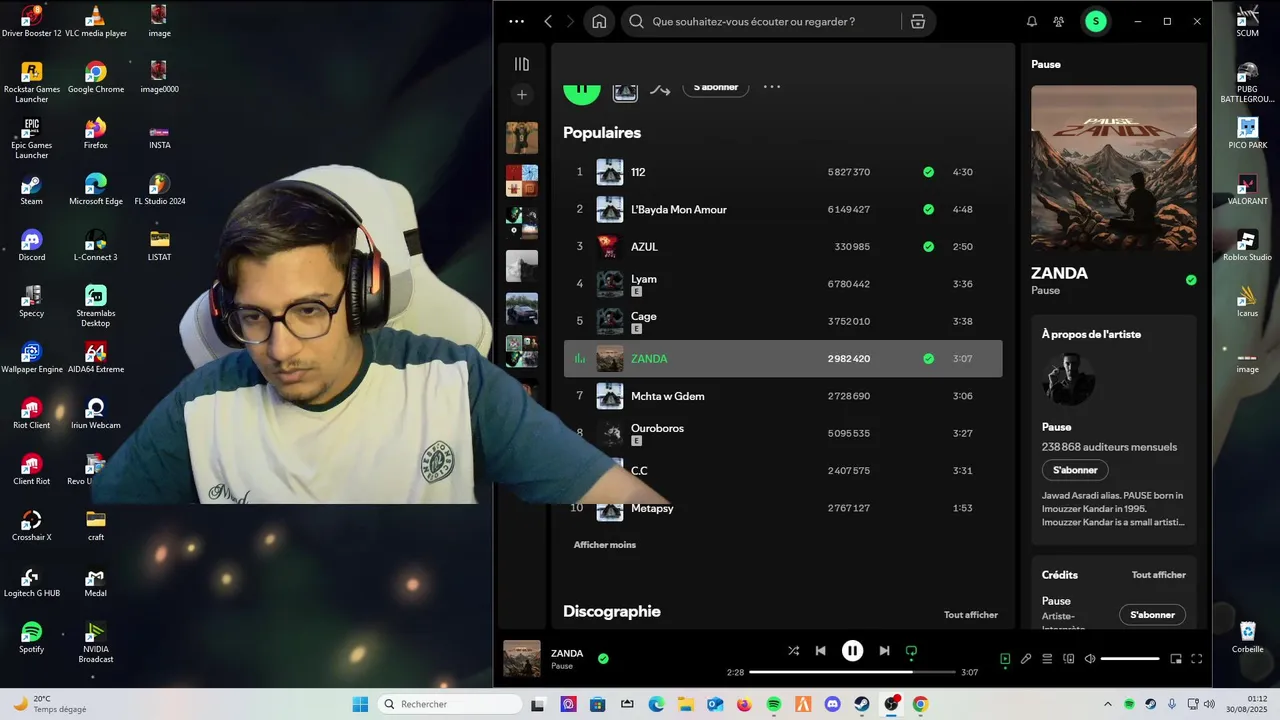Screen dimensions: 1280x720
Task: Toggle the artist page shuffle icon
Action: coord(660,89)
